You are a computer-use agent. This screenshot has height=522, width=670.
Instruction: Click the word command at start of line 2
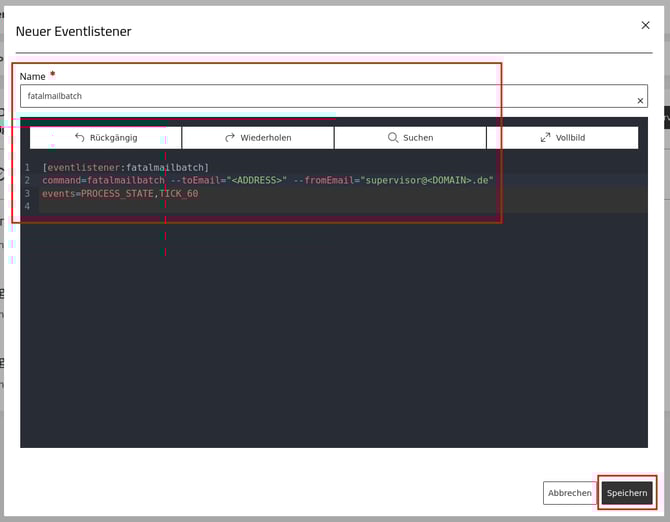pyautogui.click(x=62, y=180)
